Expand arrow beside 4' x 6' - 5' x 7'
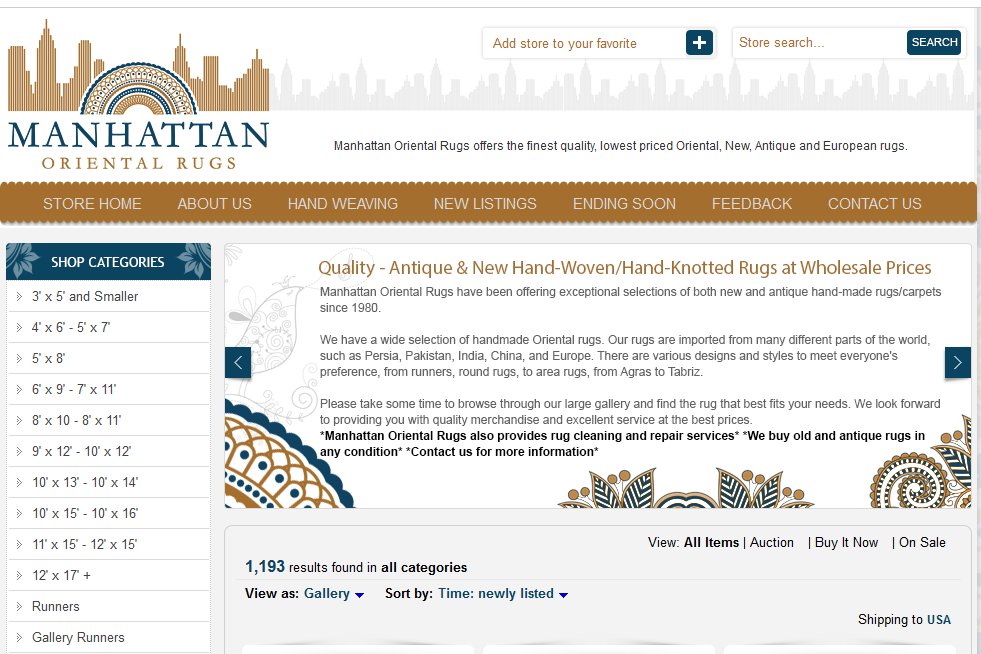 point(19,327)
